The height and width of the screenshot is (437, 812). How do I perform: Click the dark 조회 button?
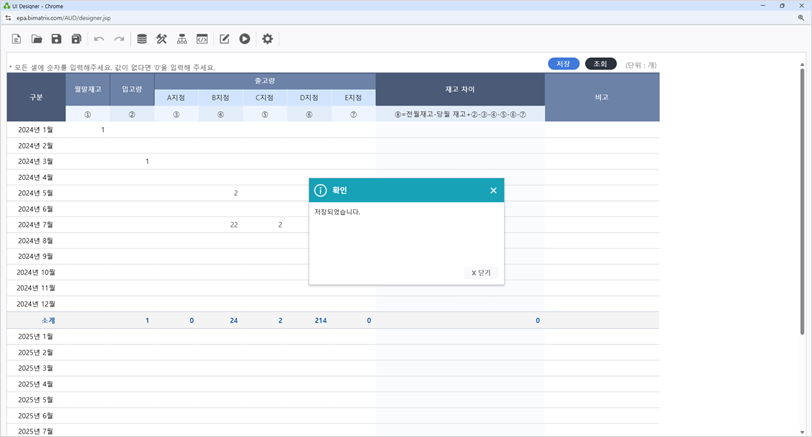pyautogui.click(x=600, y=64)
